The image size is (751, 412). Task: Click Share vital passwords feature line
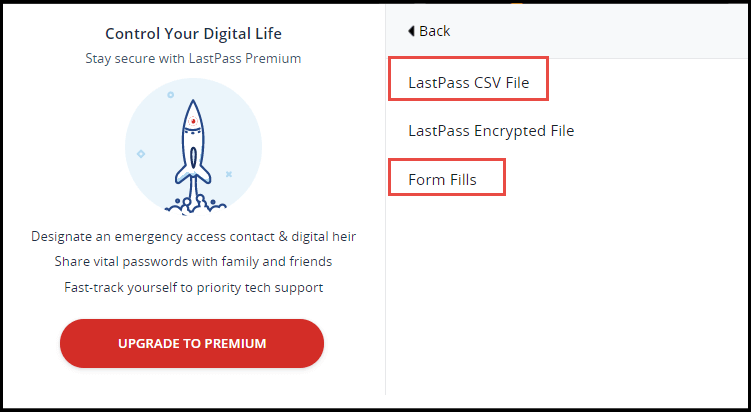pos(193,262)
